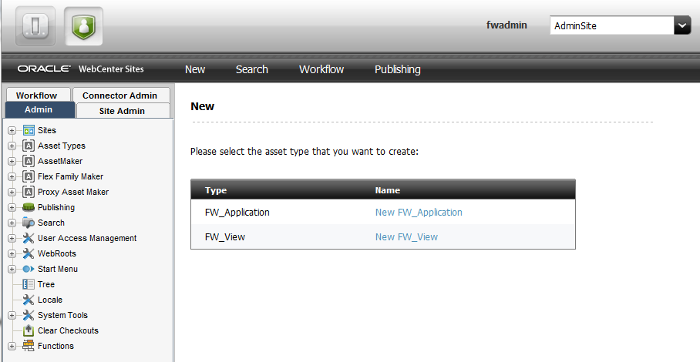
Task: Click the Tree node icon
Action: (x=29, y=284)
